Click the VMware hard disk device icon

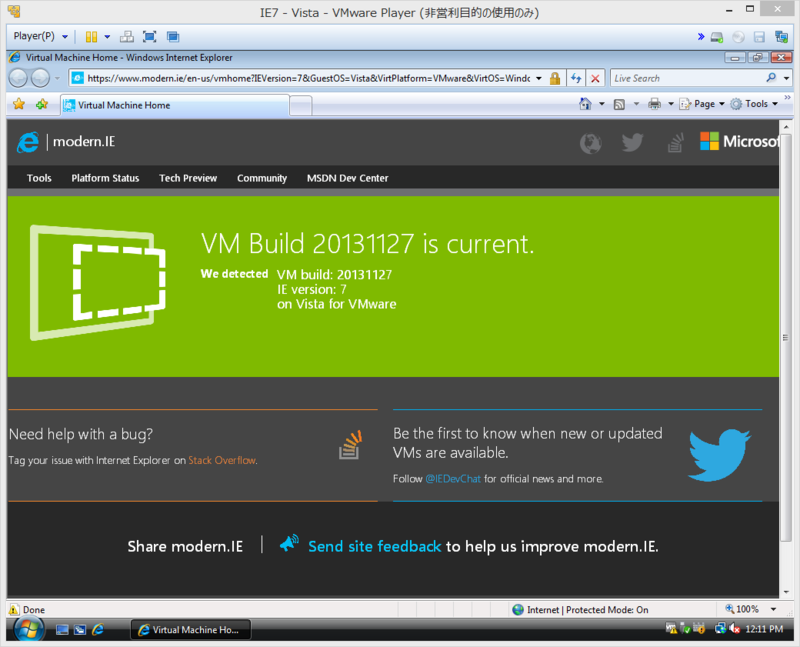(x=717, y=37)
